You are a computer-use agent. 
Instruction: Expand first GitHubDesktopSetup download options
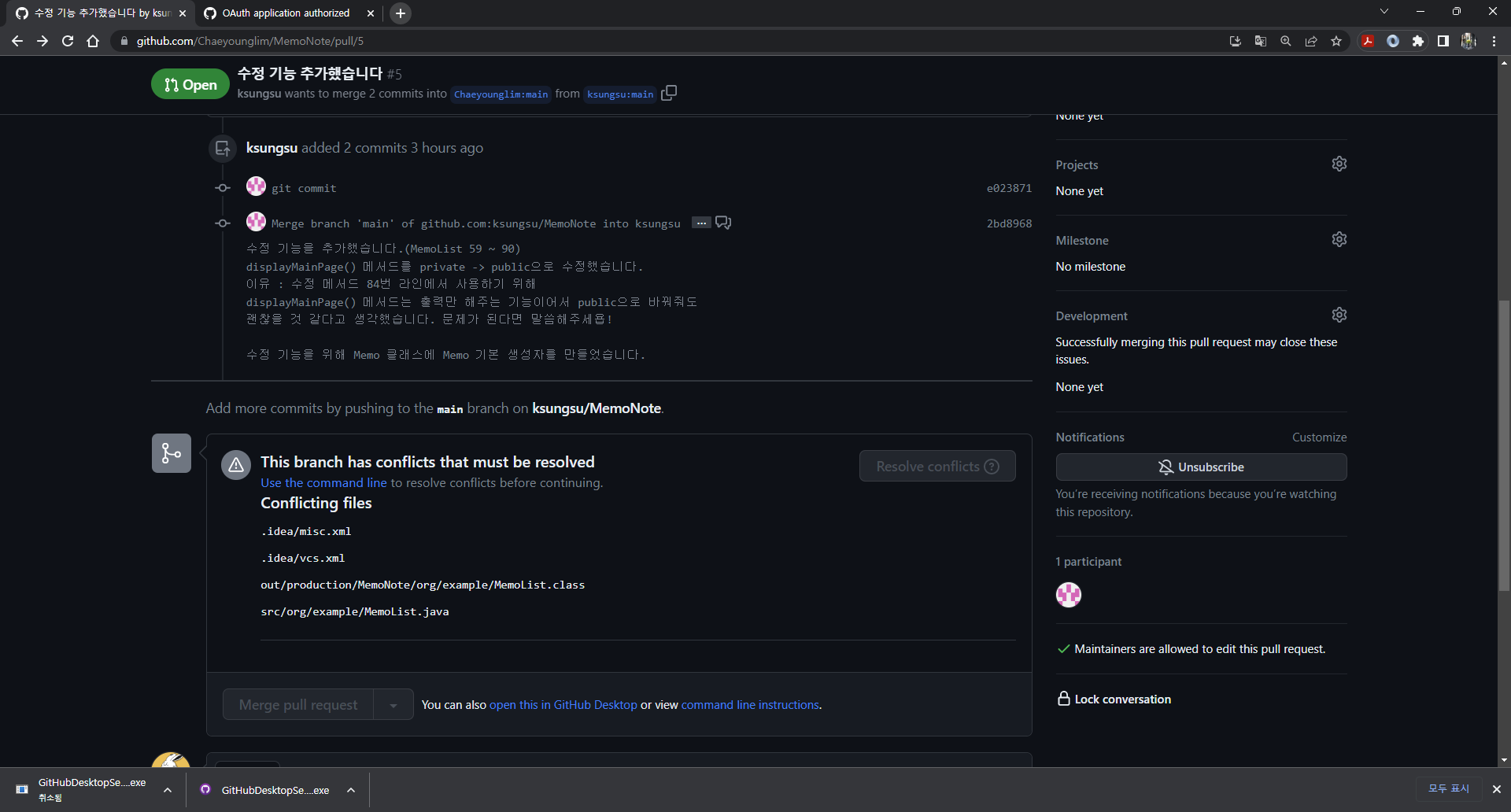168,790
